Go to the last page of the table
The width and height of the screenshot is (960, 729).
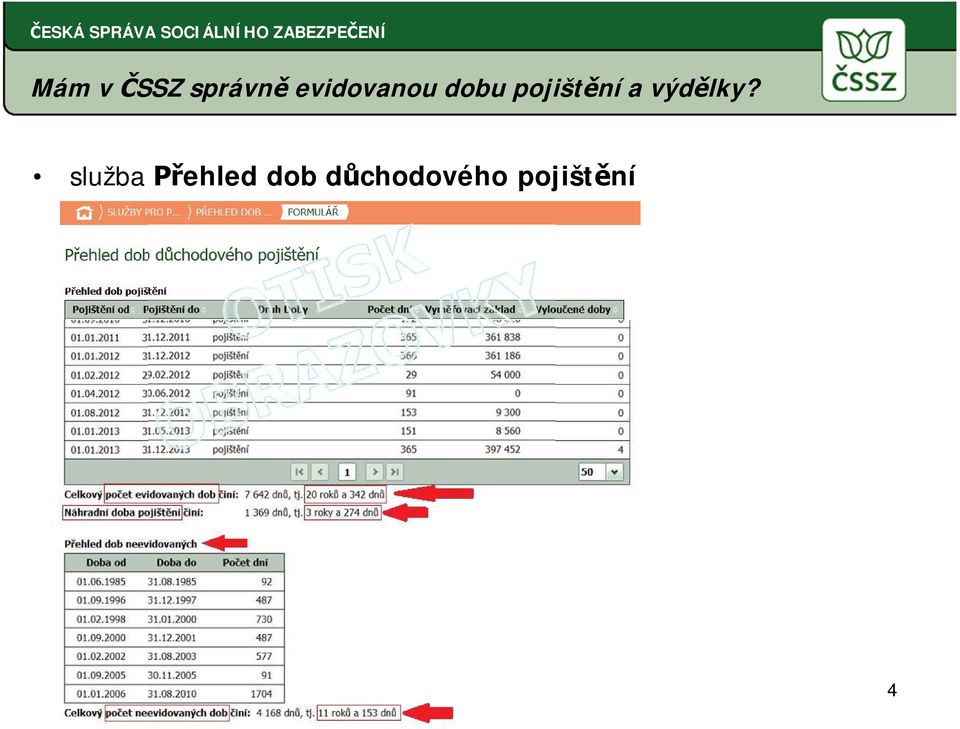(x=395, y=472)
